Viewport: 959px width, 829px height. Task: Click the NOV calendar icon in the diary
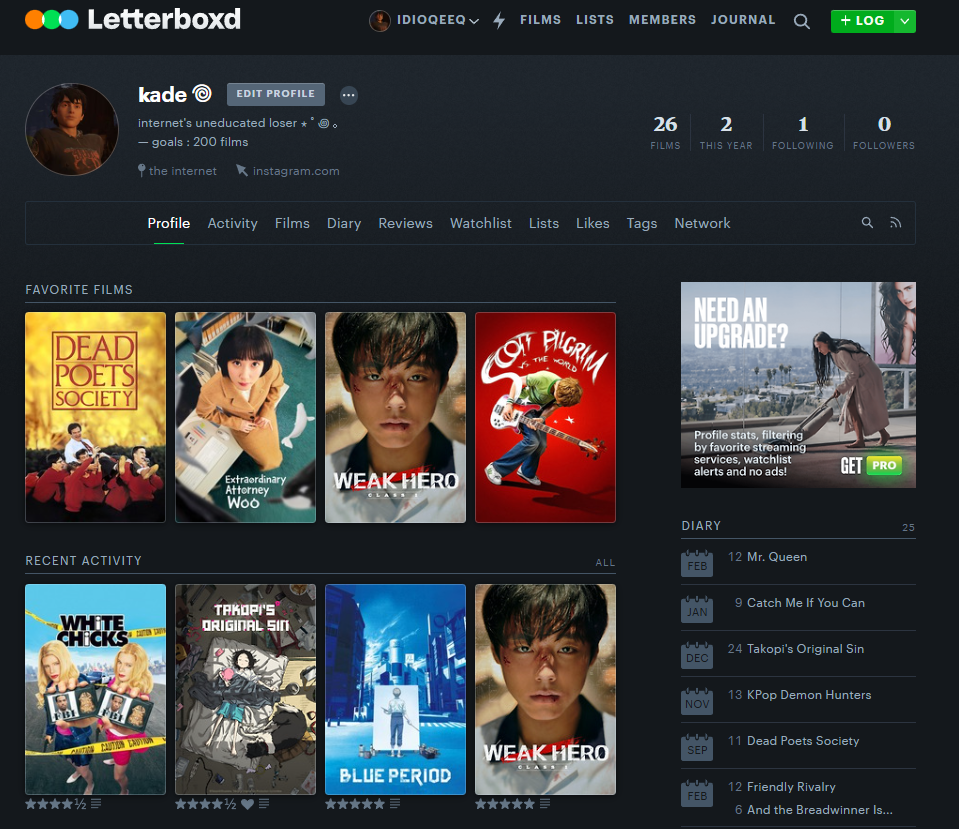point(697,701)
